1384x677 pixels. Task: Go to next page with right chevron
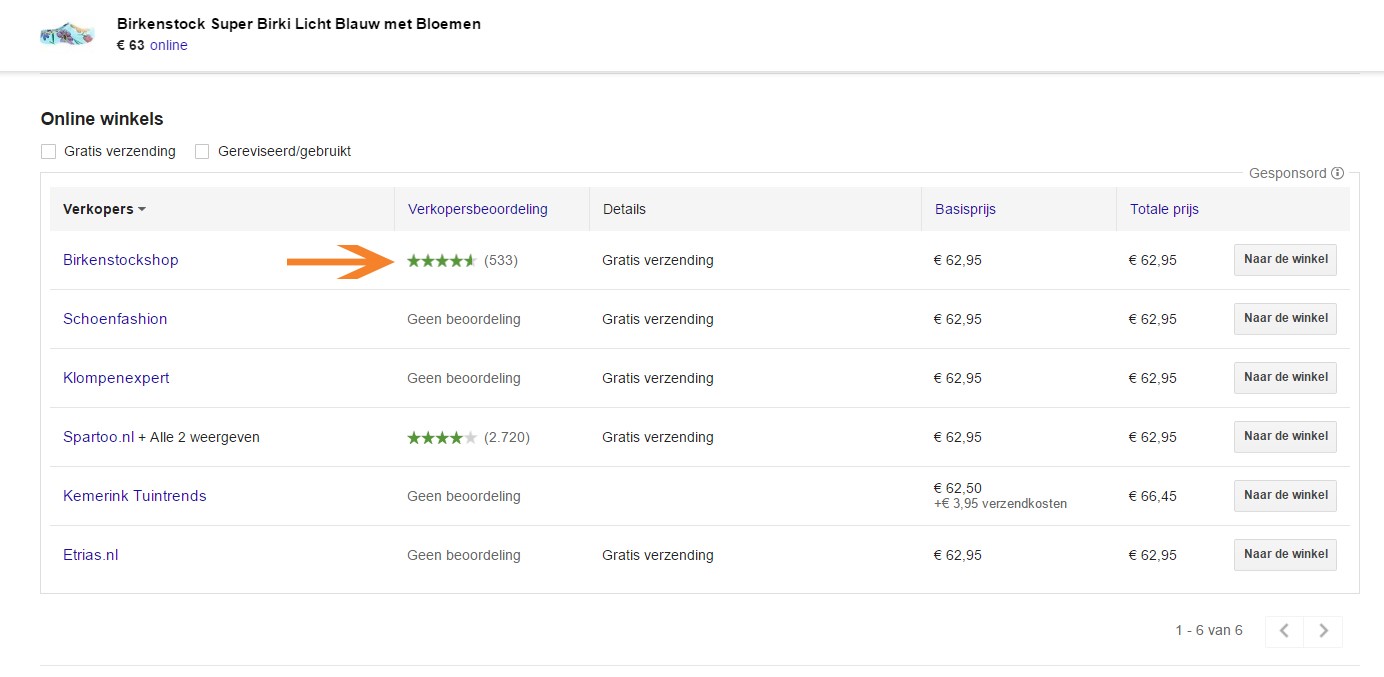coord(1323,631)
